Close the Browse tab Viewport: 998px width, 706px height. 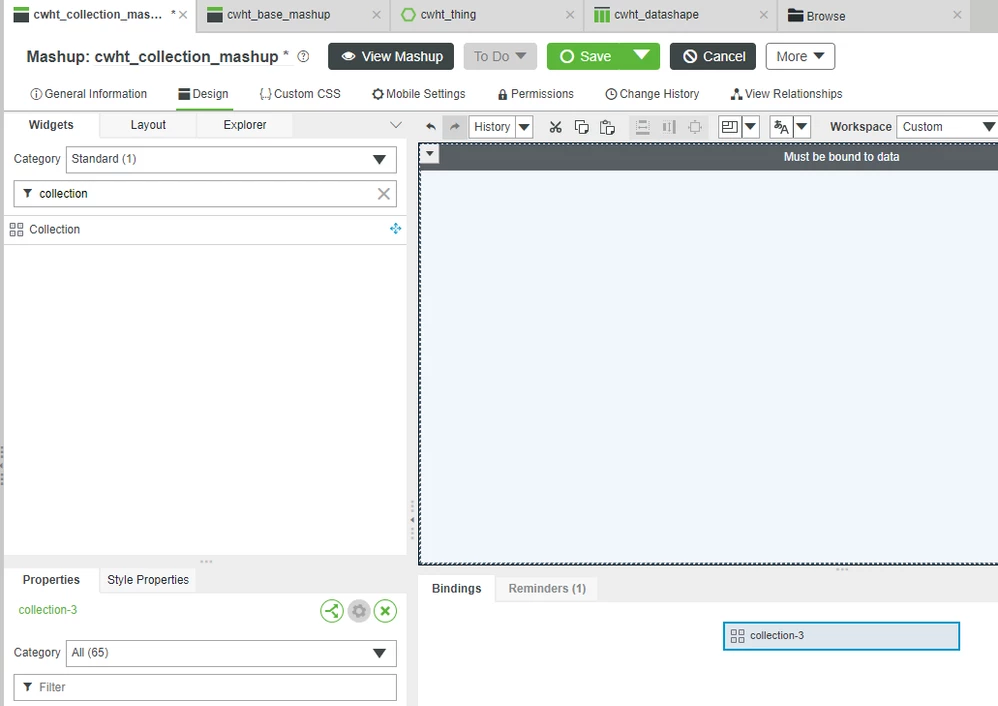coord(957,15)
